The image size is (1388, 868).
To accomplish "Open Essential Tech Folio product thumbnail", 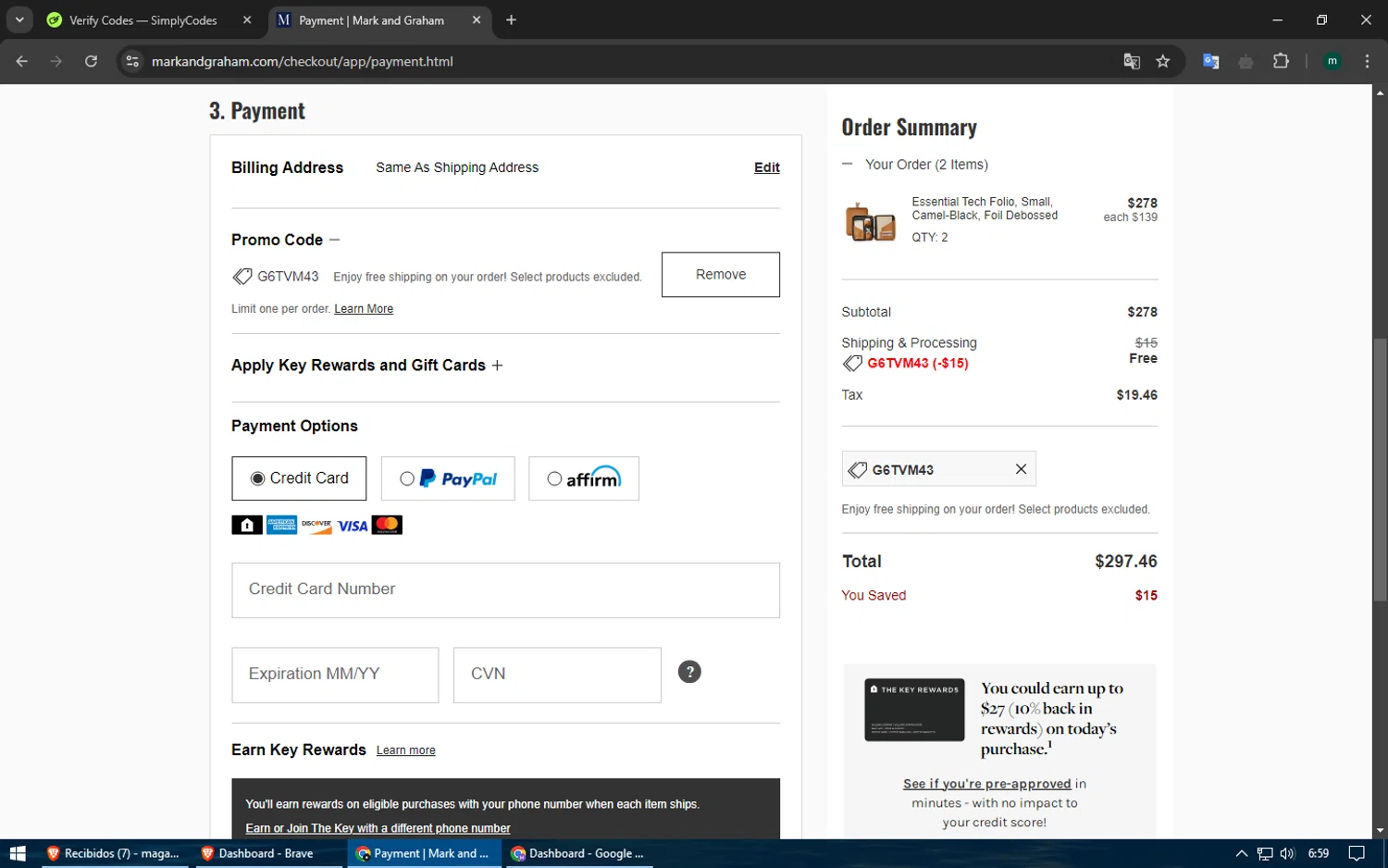I will point(870,222).
